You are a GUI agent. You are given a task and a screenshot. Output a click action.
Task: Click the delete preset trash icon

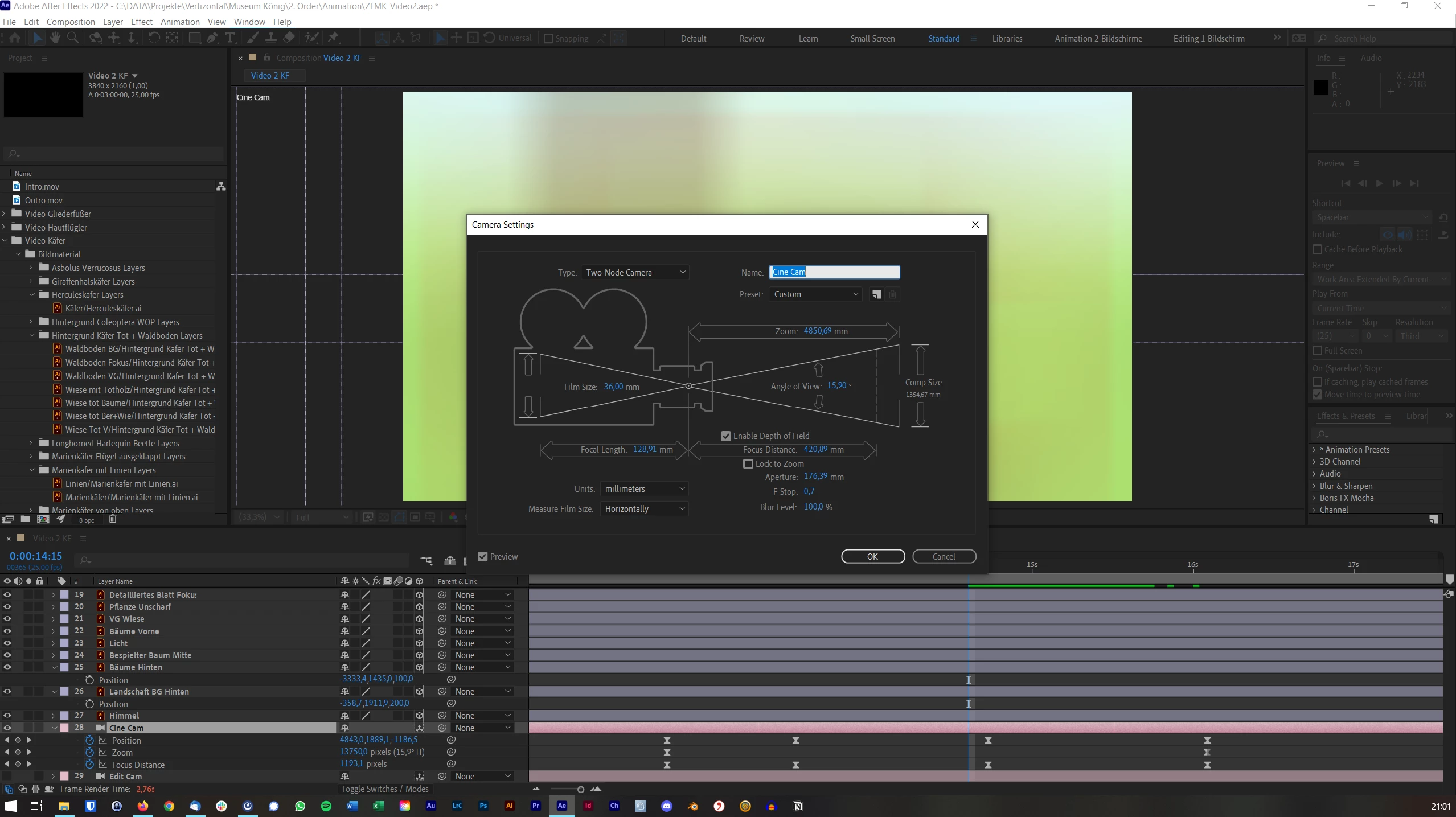pyautogui.click(x=892, y=294)
